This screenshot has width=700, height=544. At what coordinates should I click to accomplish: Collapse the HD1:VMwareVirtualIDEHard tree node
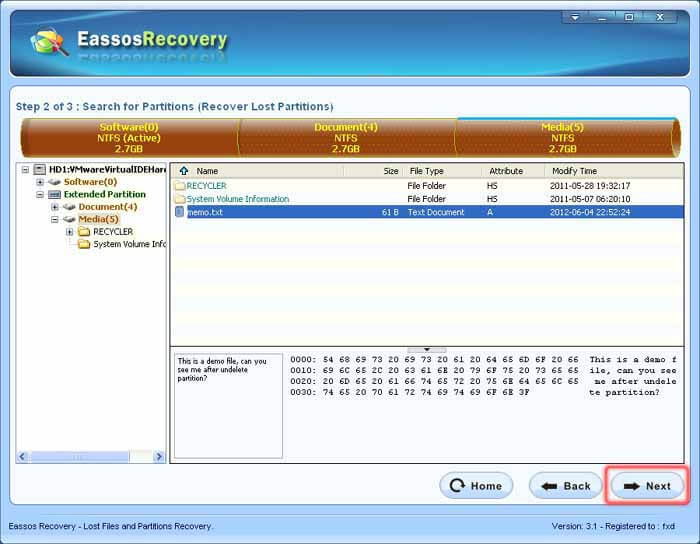(25, 170)
